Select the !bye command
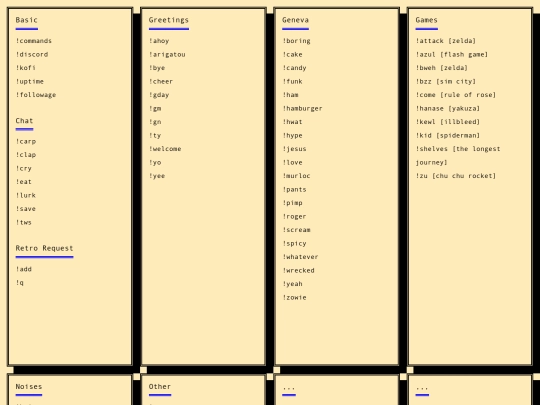Image resolution: width=540 pixels, height=405 pixels. point(157,68)
